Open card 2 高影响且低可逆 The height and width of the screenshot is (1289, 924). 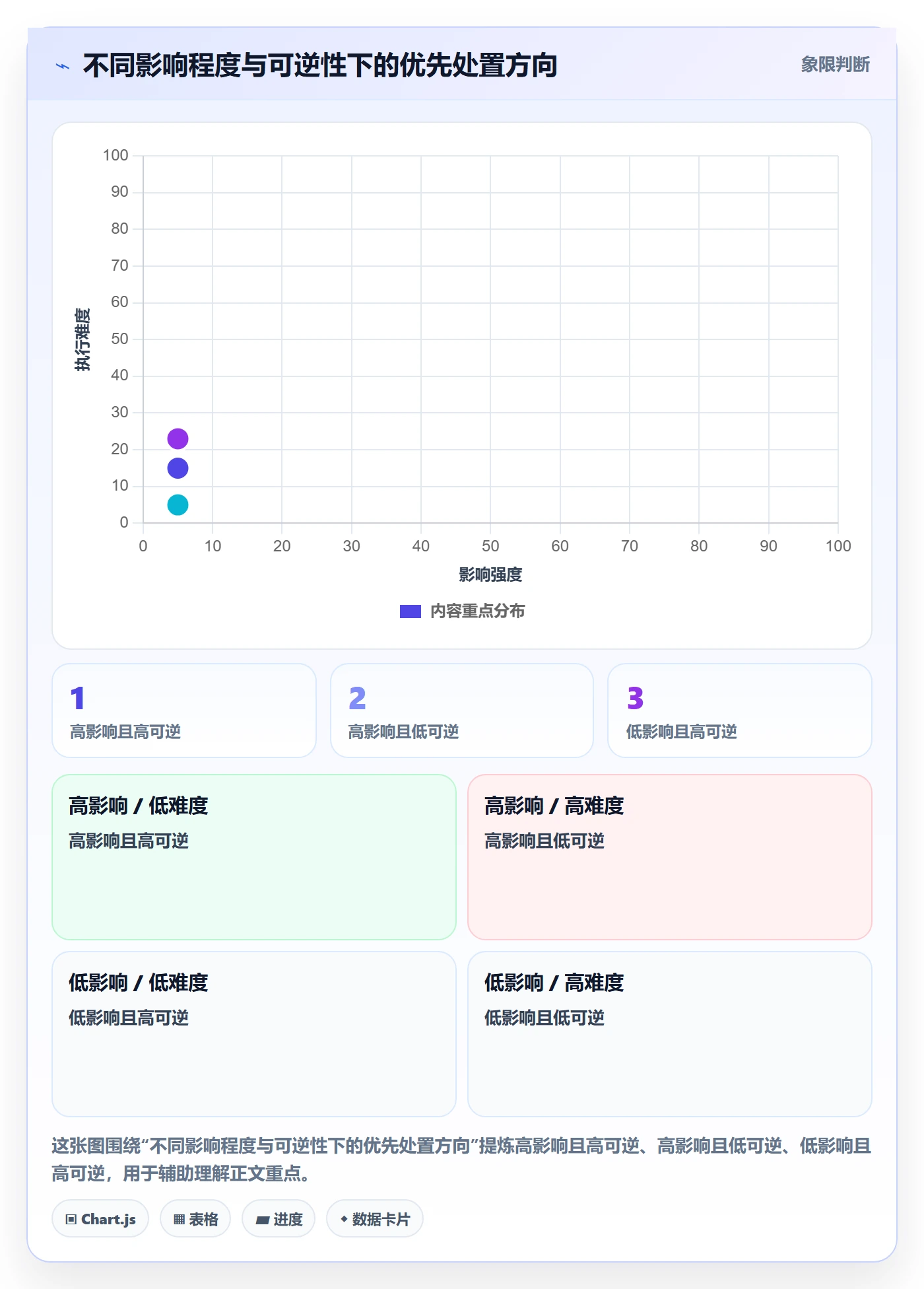point(462,711)
